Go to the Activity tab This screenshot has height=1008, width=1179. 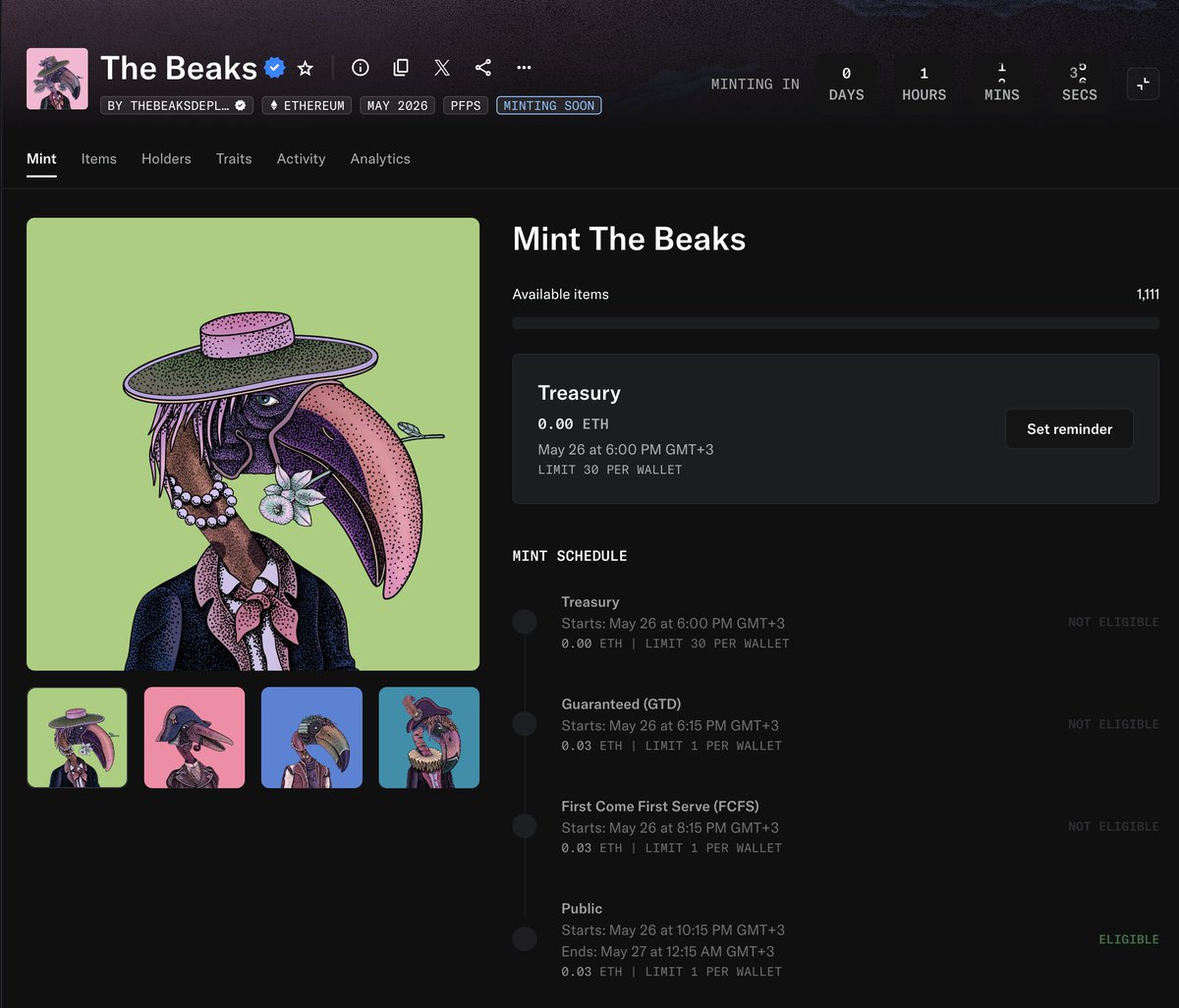click(x=301, y=158)
